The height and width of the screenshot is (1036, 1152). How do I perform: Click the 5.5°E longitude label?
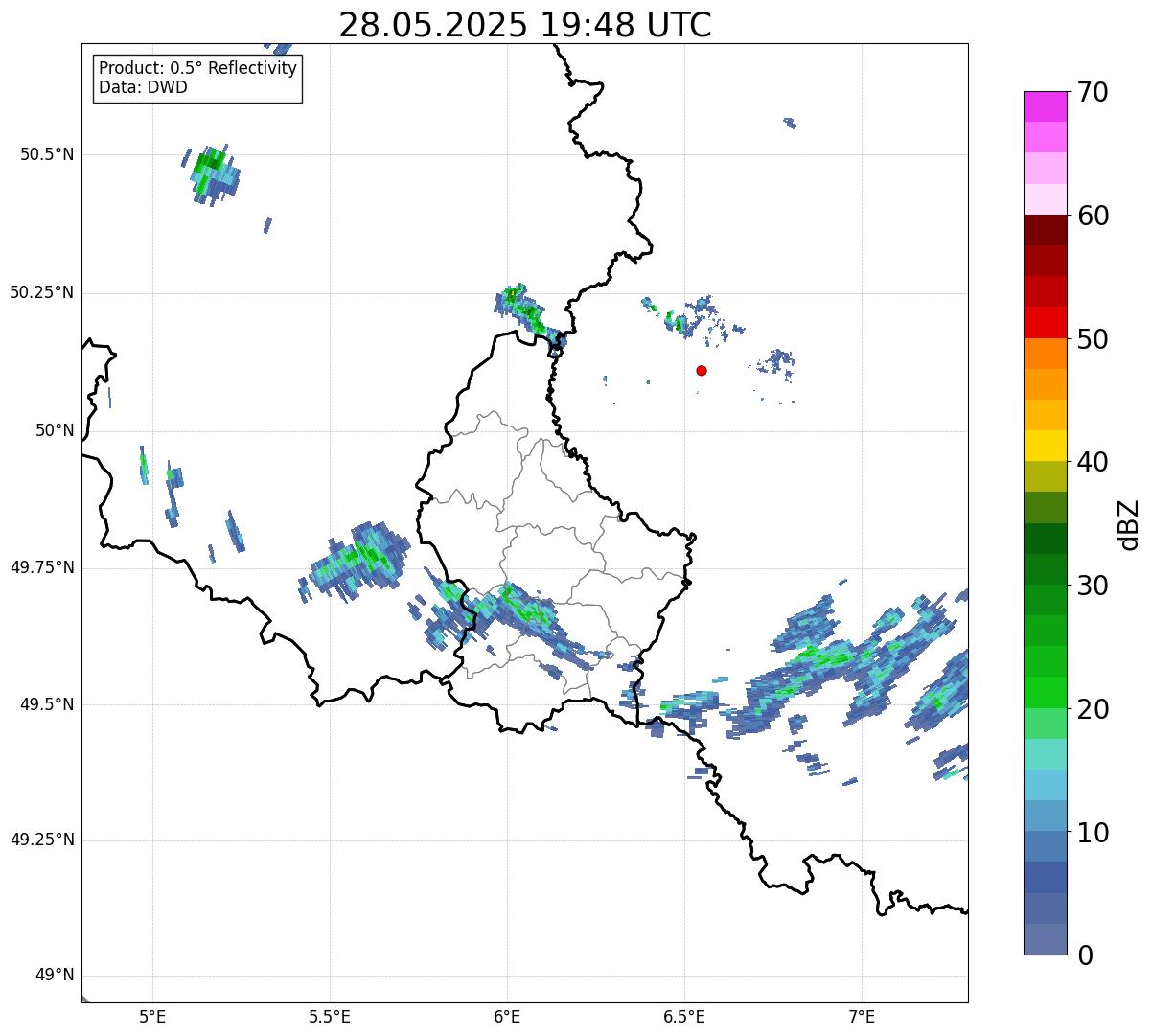pyautogui.click(x=330, y=1017)
